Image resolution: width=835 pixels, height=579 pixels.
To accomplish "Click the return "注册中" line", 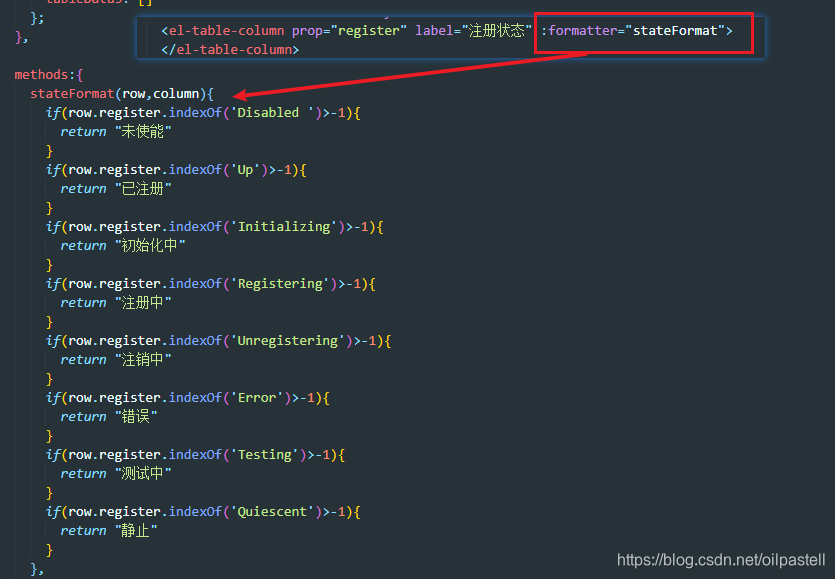I will (116, 303).
